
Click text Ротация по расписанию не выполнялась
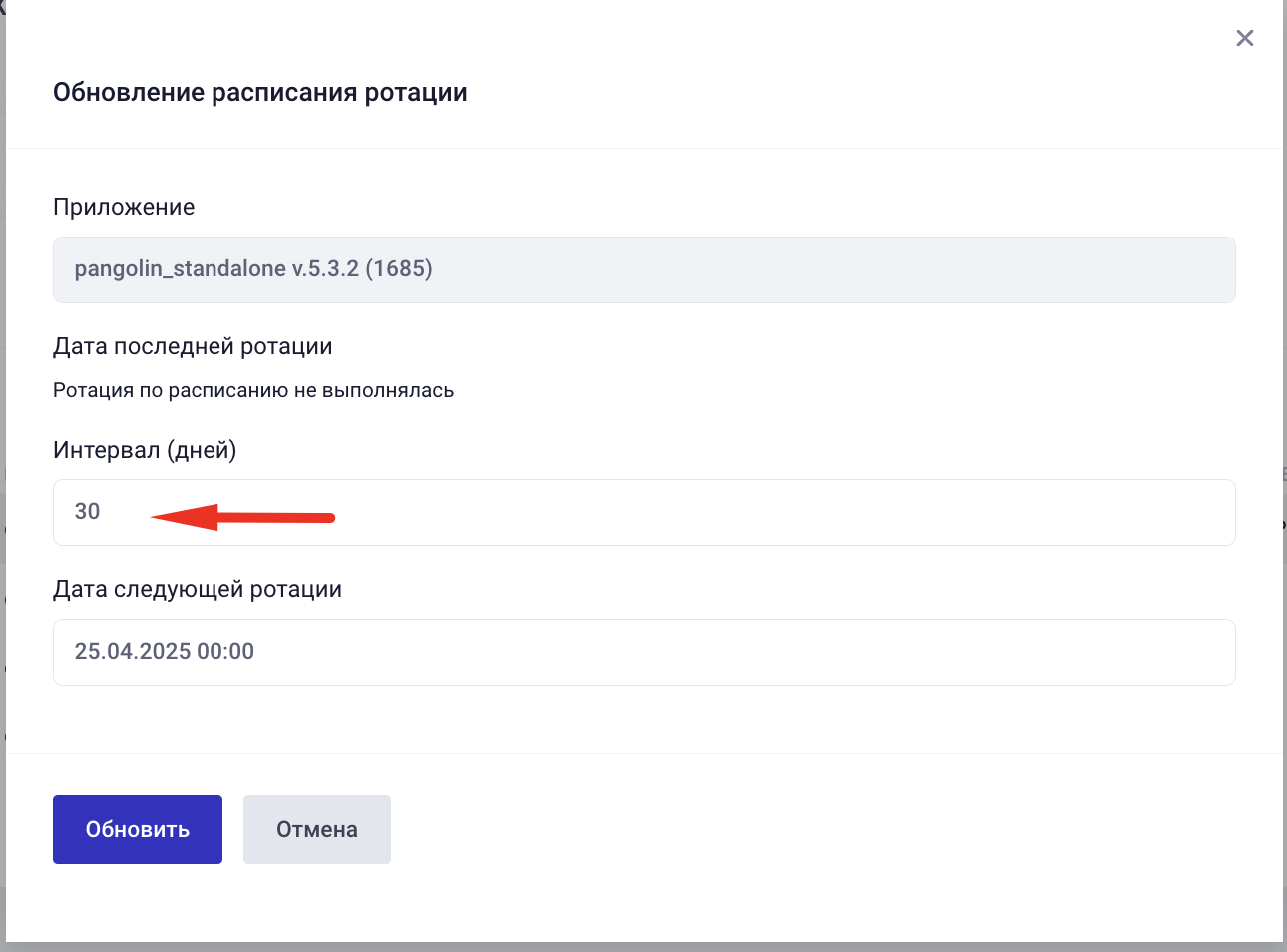point(252,390)
